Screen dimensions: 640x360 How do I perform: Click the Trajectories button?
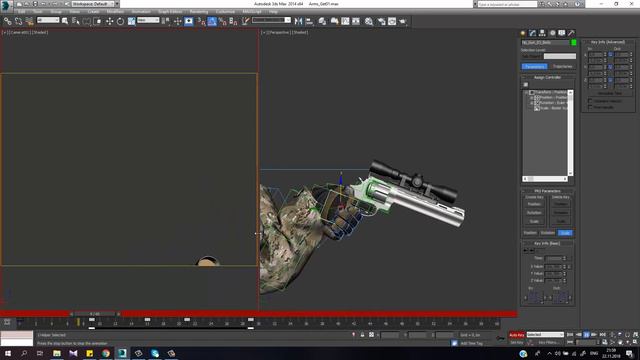click(562, 66)
